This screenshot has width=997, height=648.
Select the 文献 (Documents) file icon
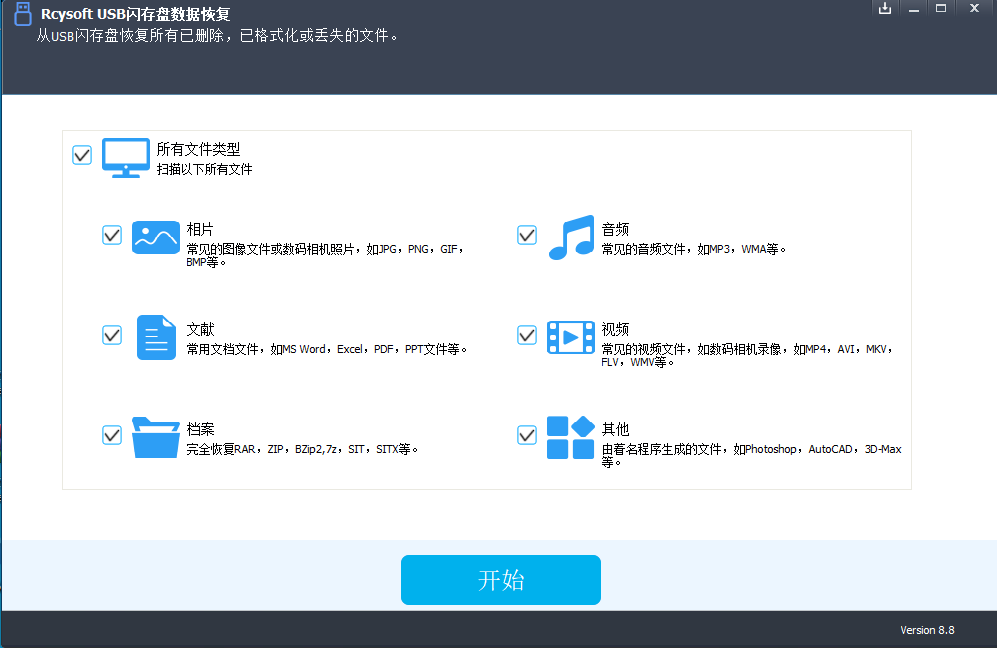coord(156,337)
